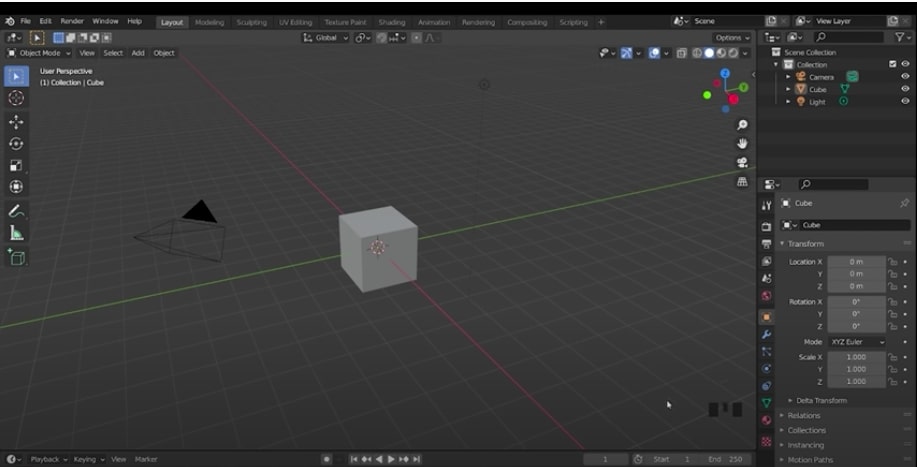Activate the 3D Cursor tool

coord(16,98)
